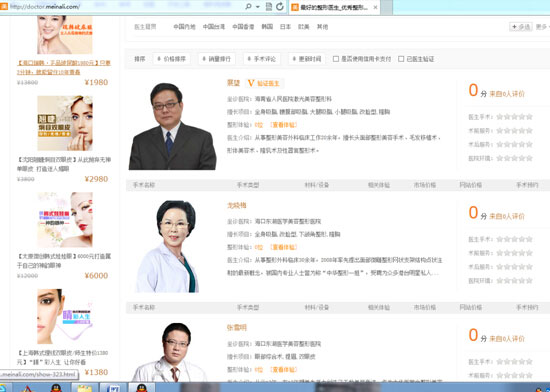The height and width of the screenshot is (392, 550).
Task: Click the third doctor's 来自0人评价 rating link
Action: pos(507,339)
